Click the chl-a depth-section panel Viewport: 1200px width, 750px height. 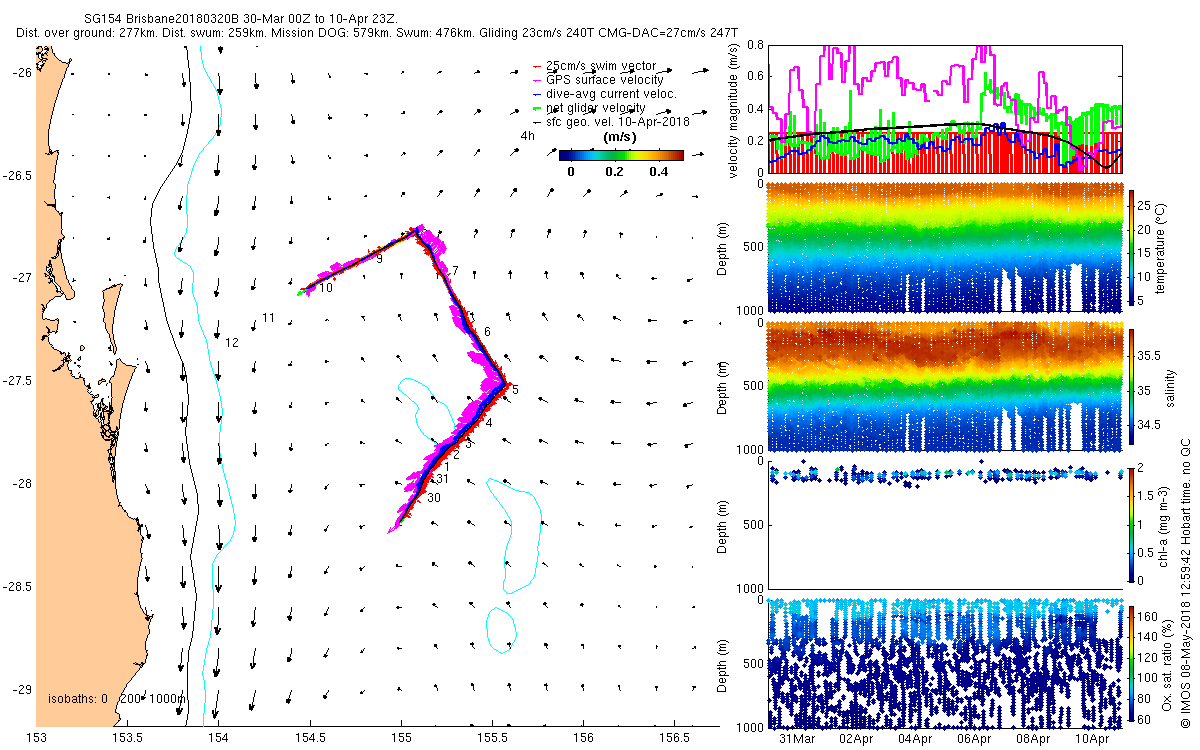[944, 524]
